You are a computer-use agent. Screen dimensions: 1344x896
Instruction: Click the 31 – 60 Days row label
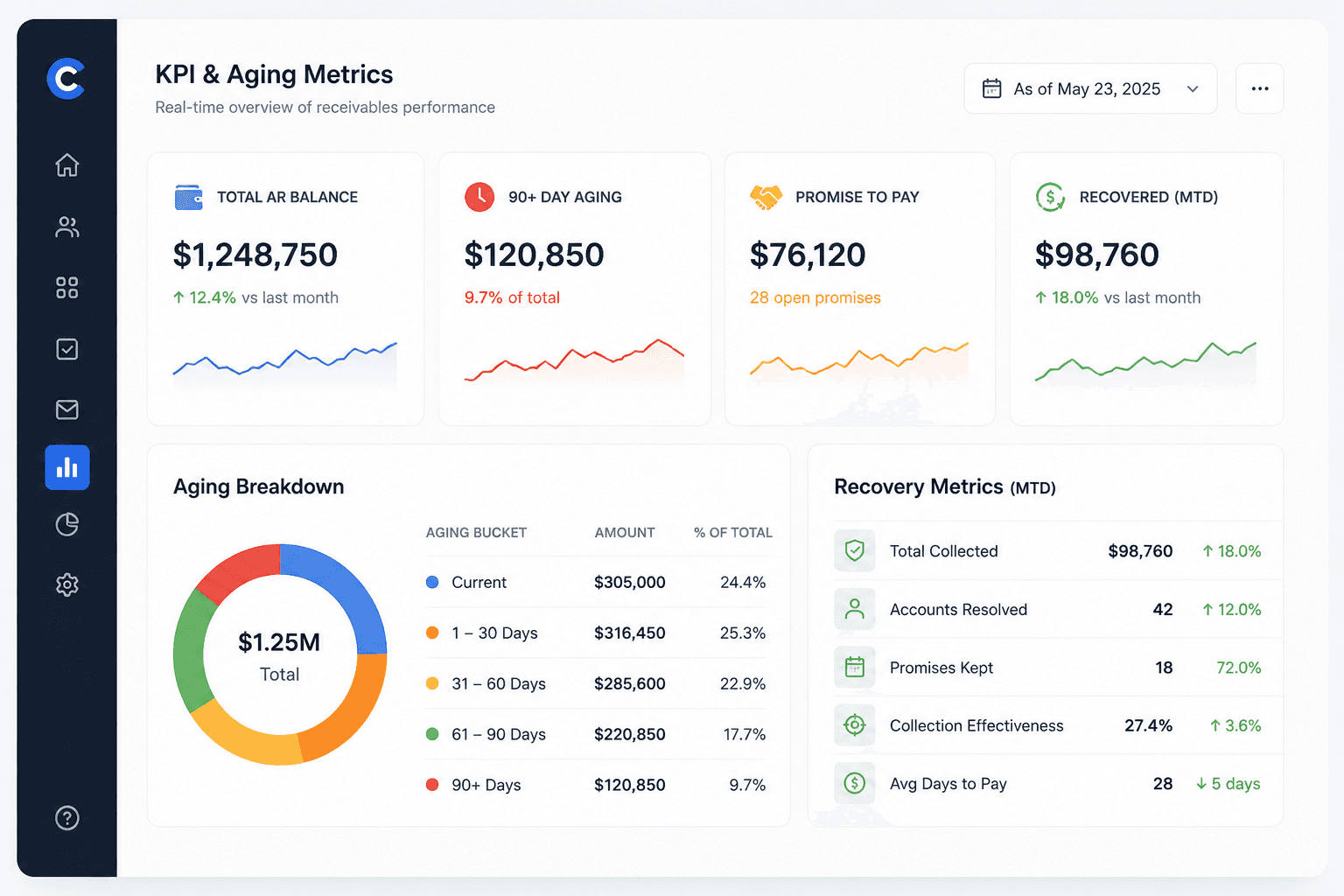(x=499, y=683)
